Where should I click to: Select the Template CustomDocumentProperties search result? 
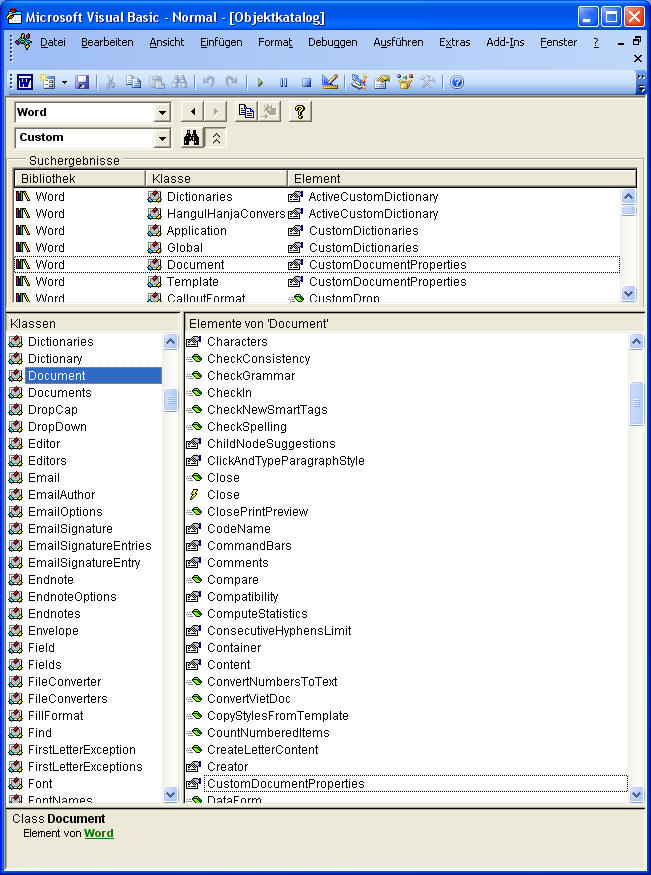coord(317,282)
